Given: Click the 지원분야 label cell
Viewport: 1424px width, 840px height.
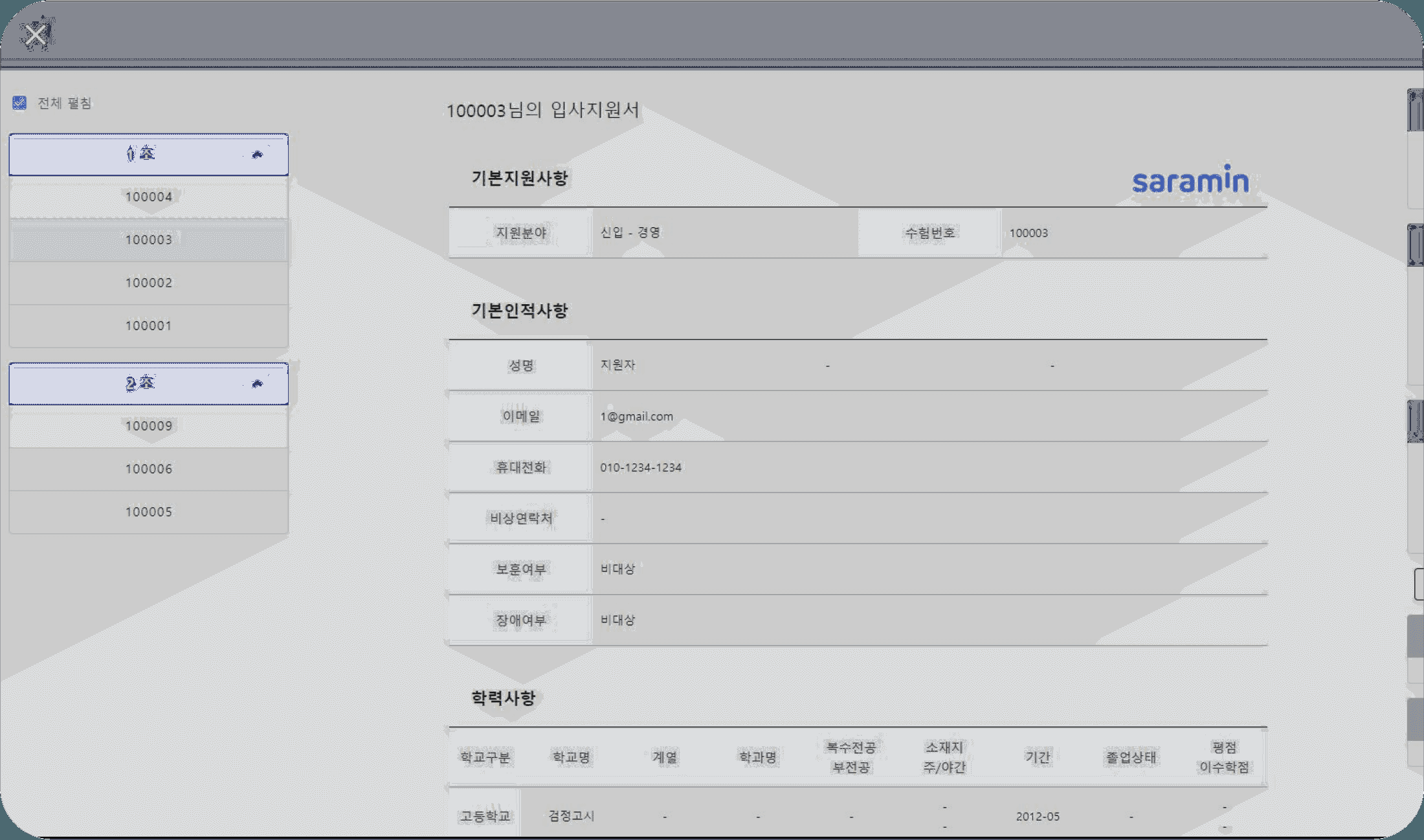Looking at the screenshot, I should [x=520, y=232].
